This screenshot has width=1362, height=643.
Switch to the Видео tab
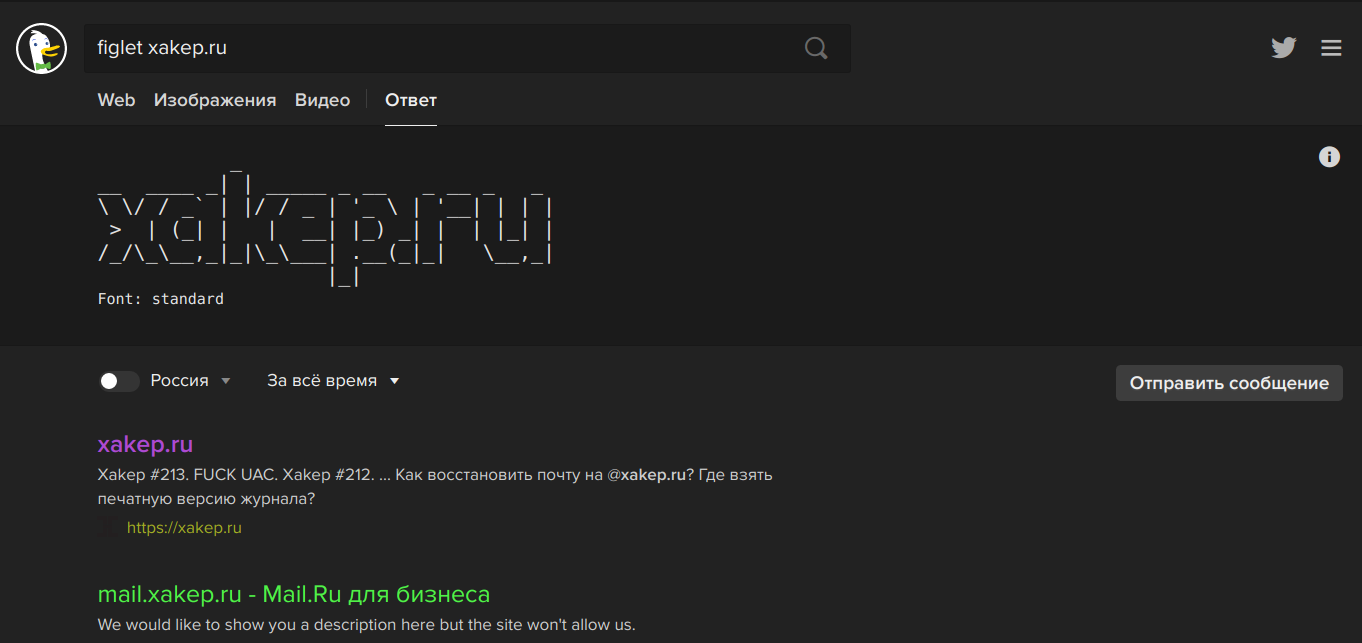click(x=322, y=100)
